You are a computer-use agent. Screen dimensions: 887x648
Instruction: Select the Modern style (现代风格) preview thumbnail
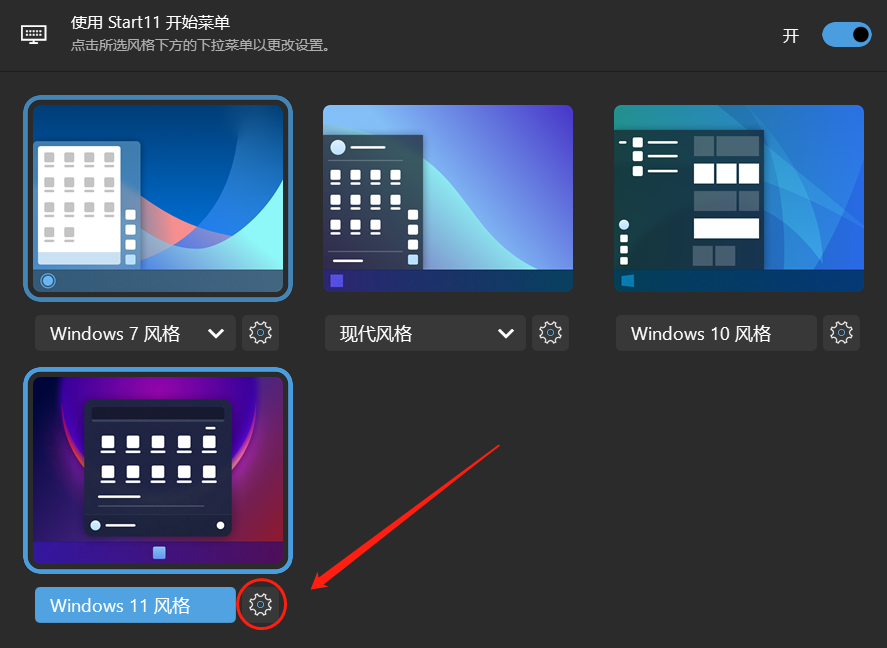pyautogui.click(x=448, y=198)
